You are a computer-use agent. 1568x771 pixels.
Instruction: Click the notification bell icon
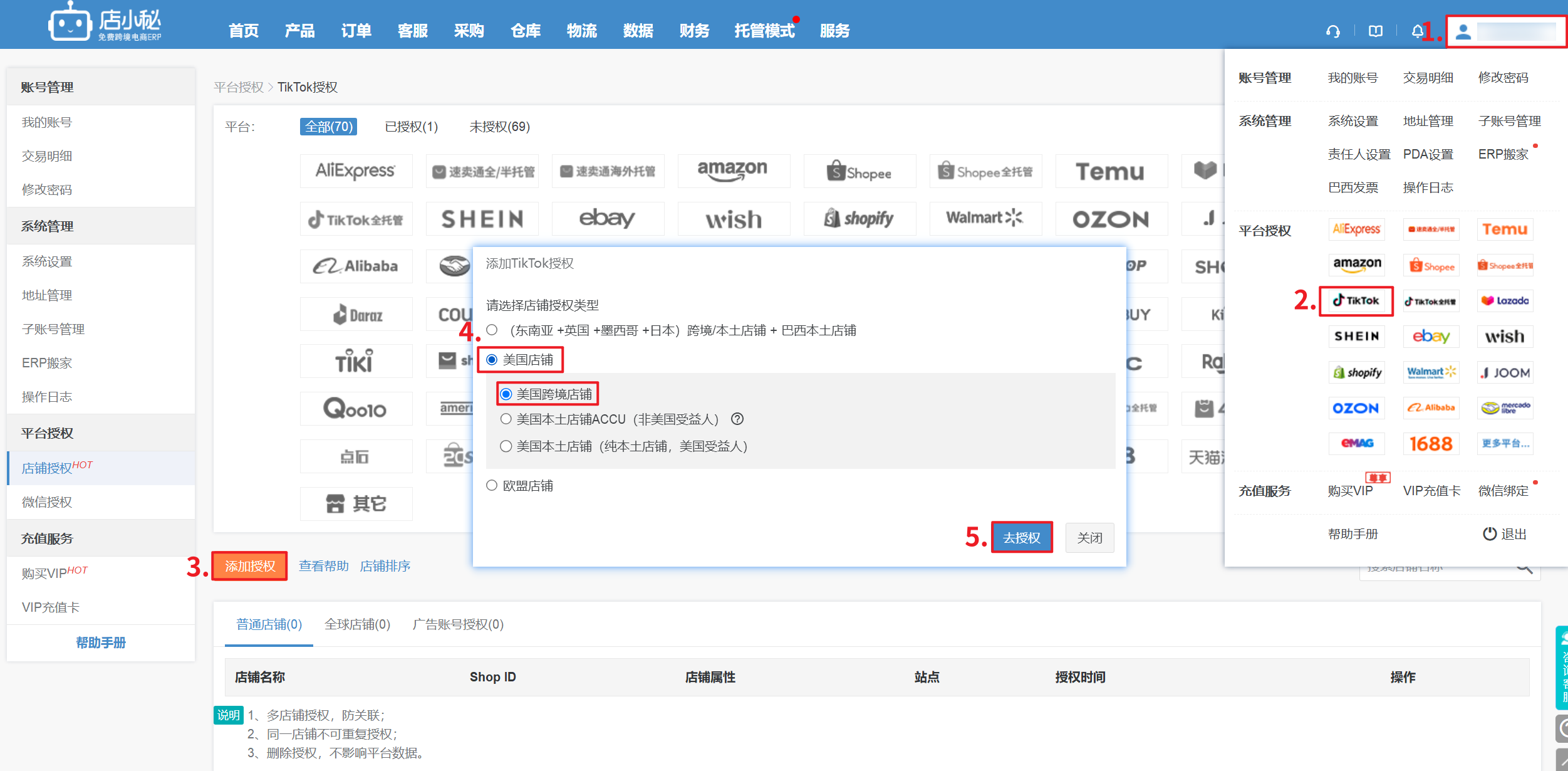[x=1416, y=31]
